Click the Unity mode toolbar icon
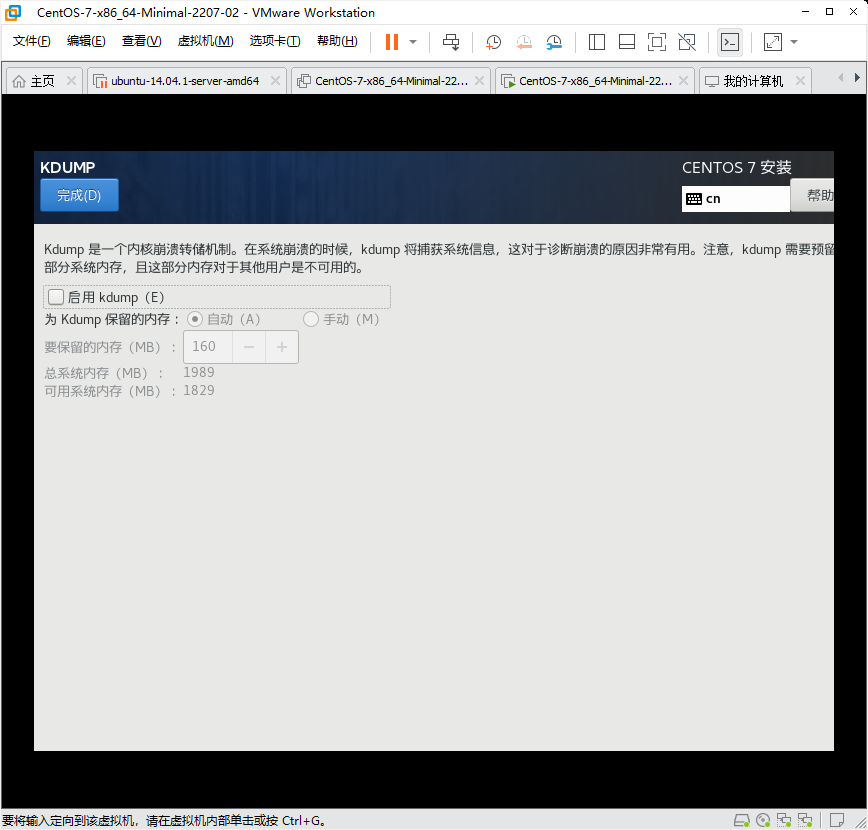Screen dimensions: 868x830 coord(687,42)
